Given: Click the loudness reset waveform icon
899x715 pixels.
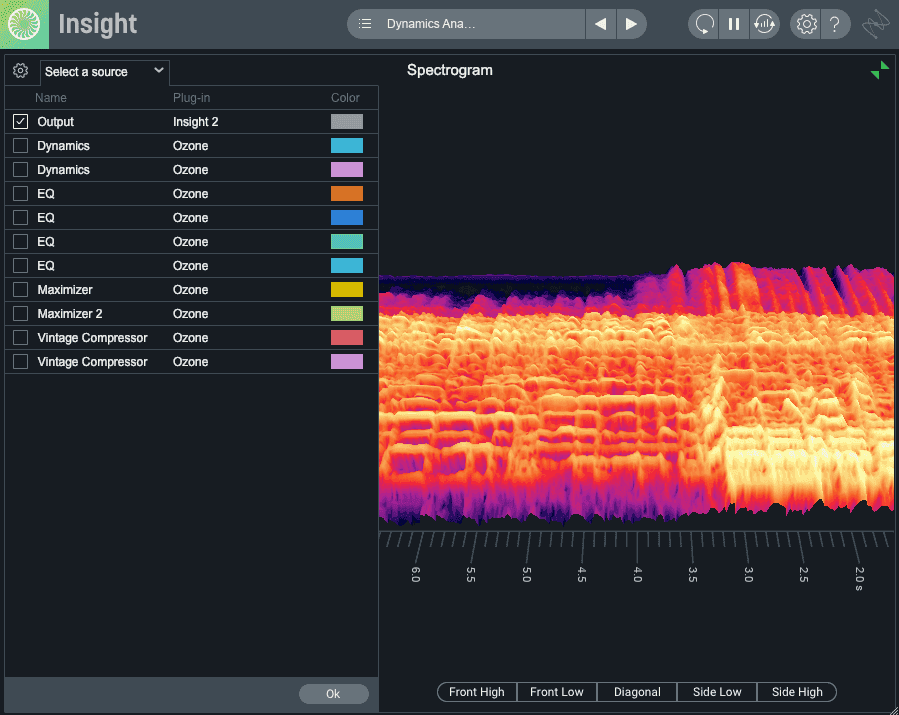Looking at the screenshot, I should tap(764, 24).
